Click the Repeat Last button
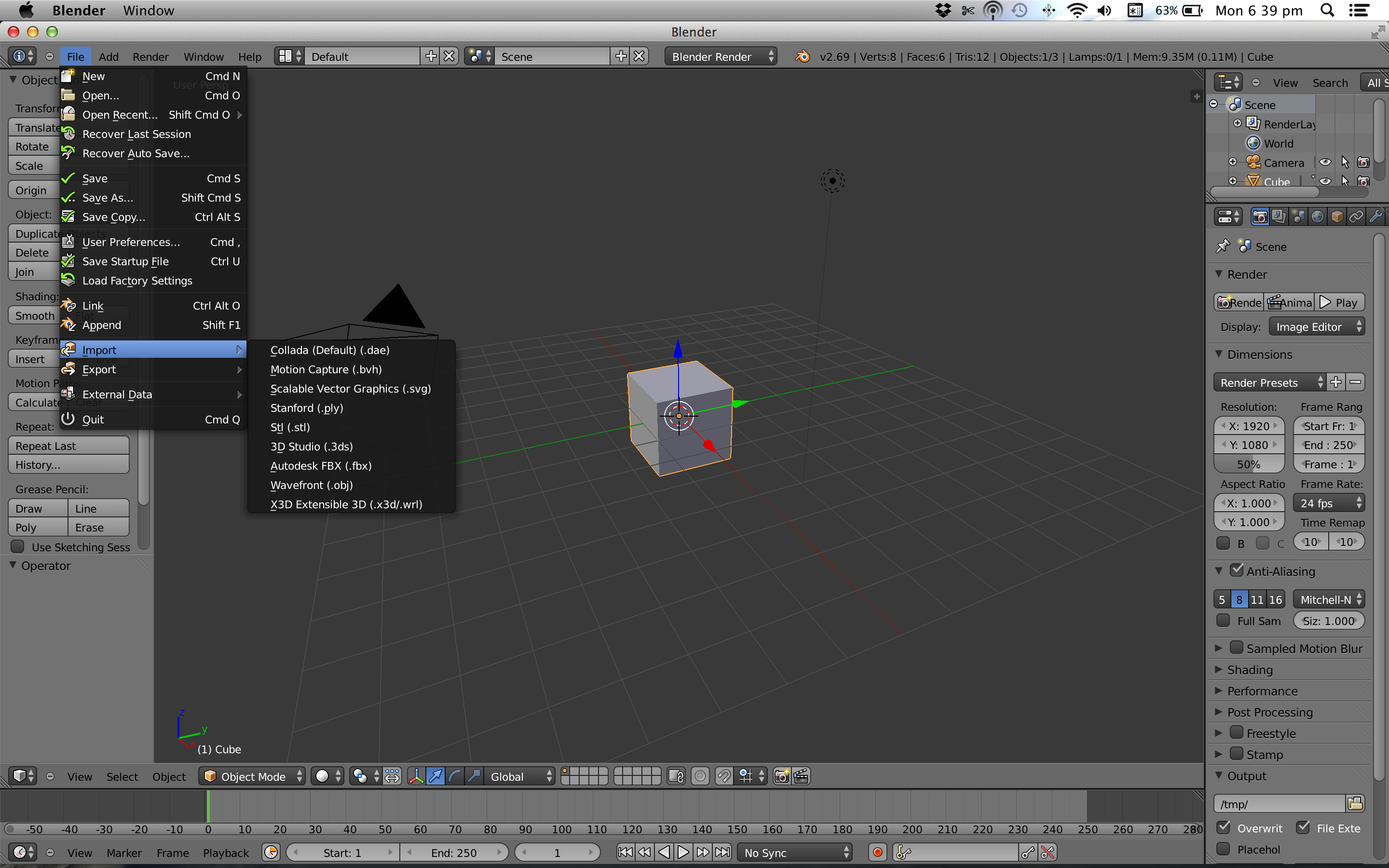 point(68,446)
